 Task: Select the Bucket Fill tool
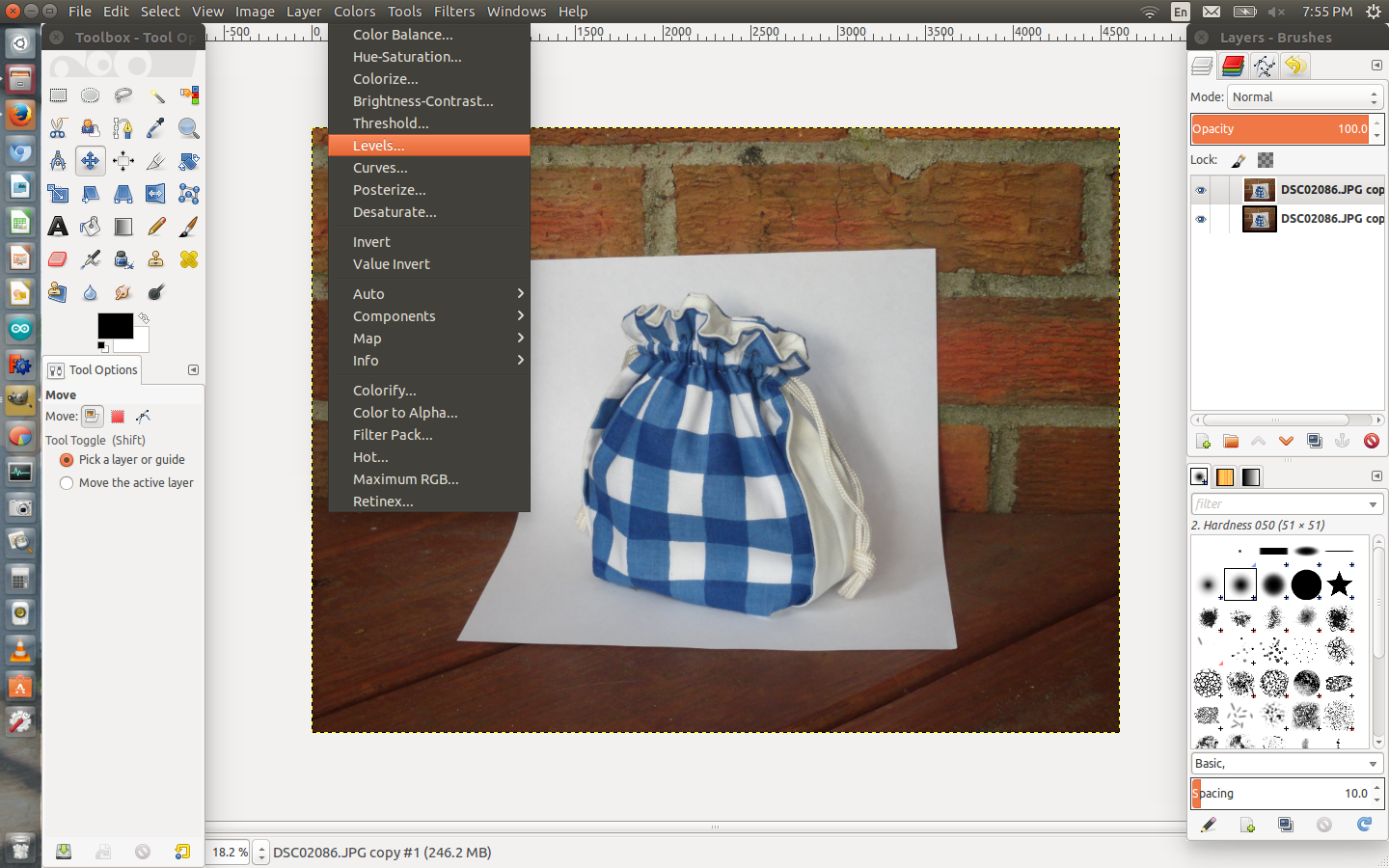coord(91,227)
